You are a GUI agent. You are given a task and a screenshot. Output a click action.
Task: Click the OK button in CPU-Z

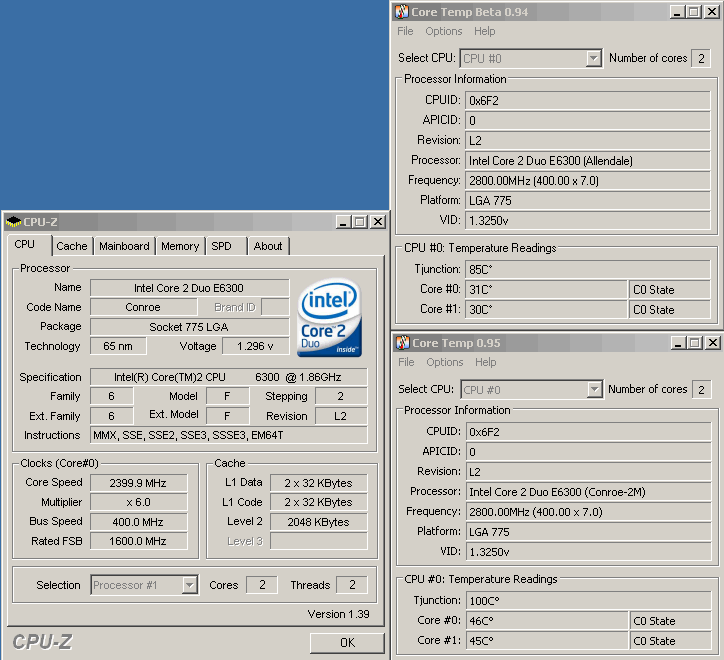pos(347,642)
